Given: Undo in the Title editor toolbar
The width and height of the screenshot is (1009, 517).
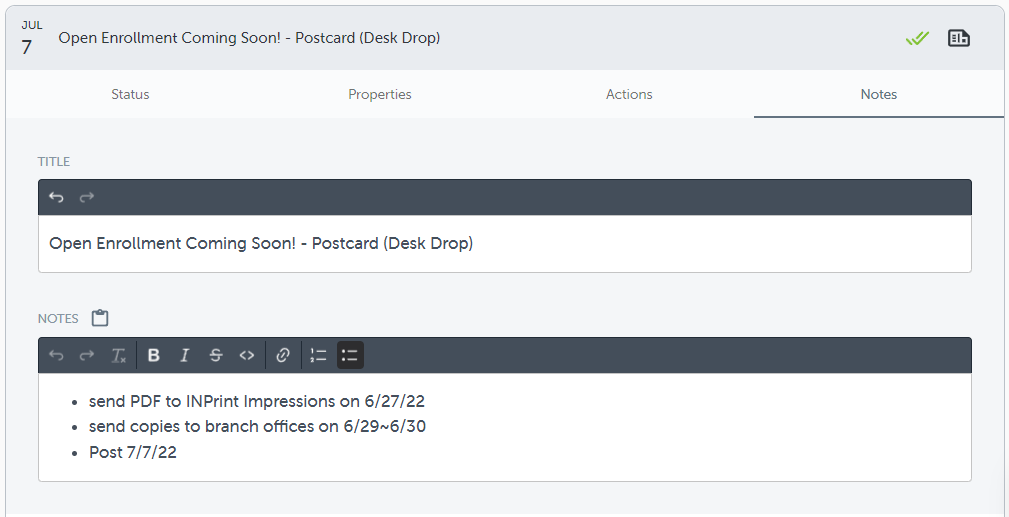Looking at the screenshot, I should [x=56, y=197].
